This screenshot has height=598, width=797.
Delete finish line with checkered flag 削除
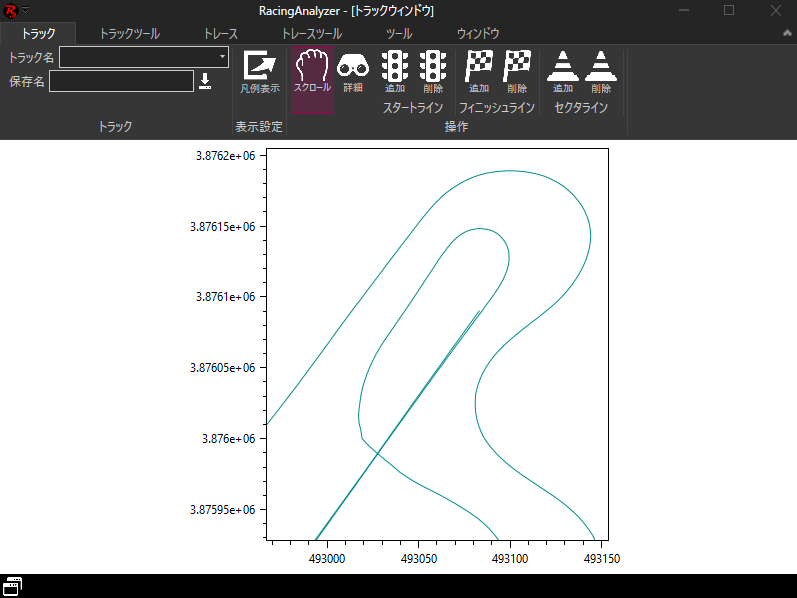pos(517,72)
